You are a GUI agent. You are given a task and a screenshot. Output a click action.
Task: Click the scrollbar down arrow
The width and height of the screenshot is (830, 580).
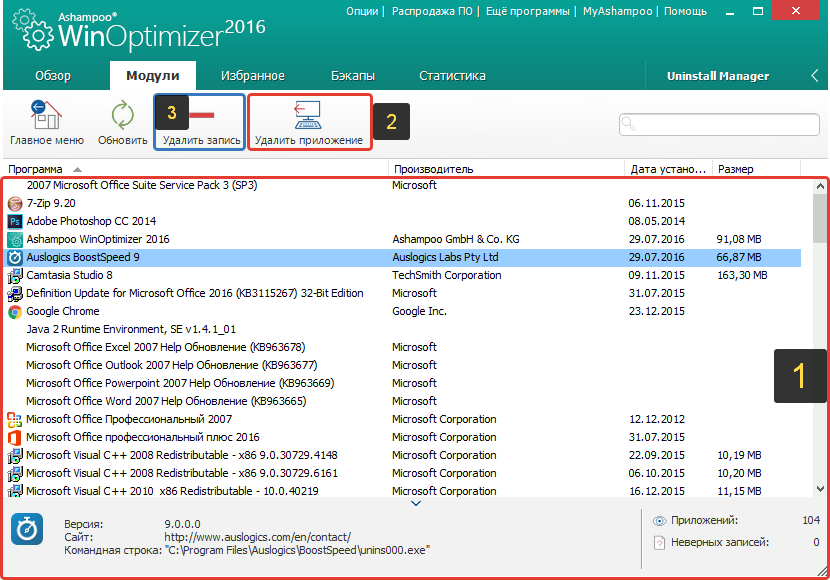tap(820, 489)
